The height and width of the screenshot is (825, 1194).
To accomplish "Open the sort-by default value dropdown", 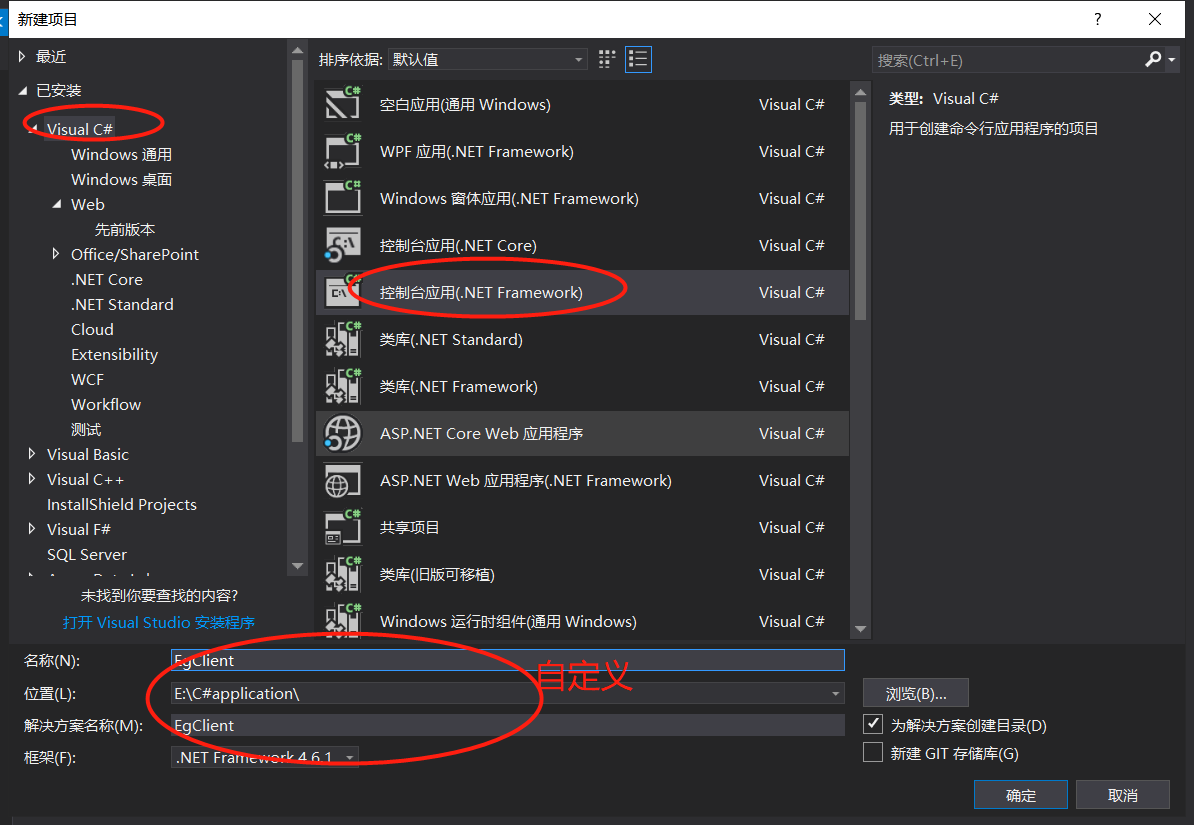I will click(x=487, y=59).
